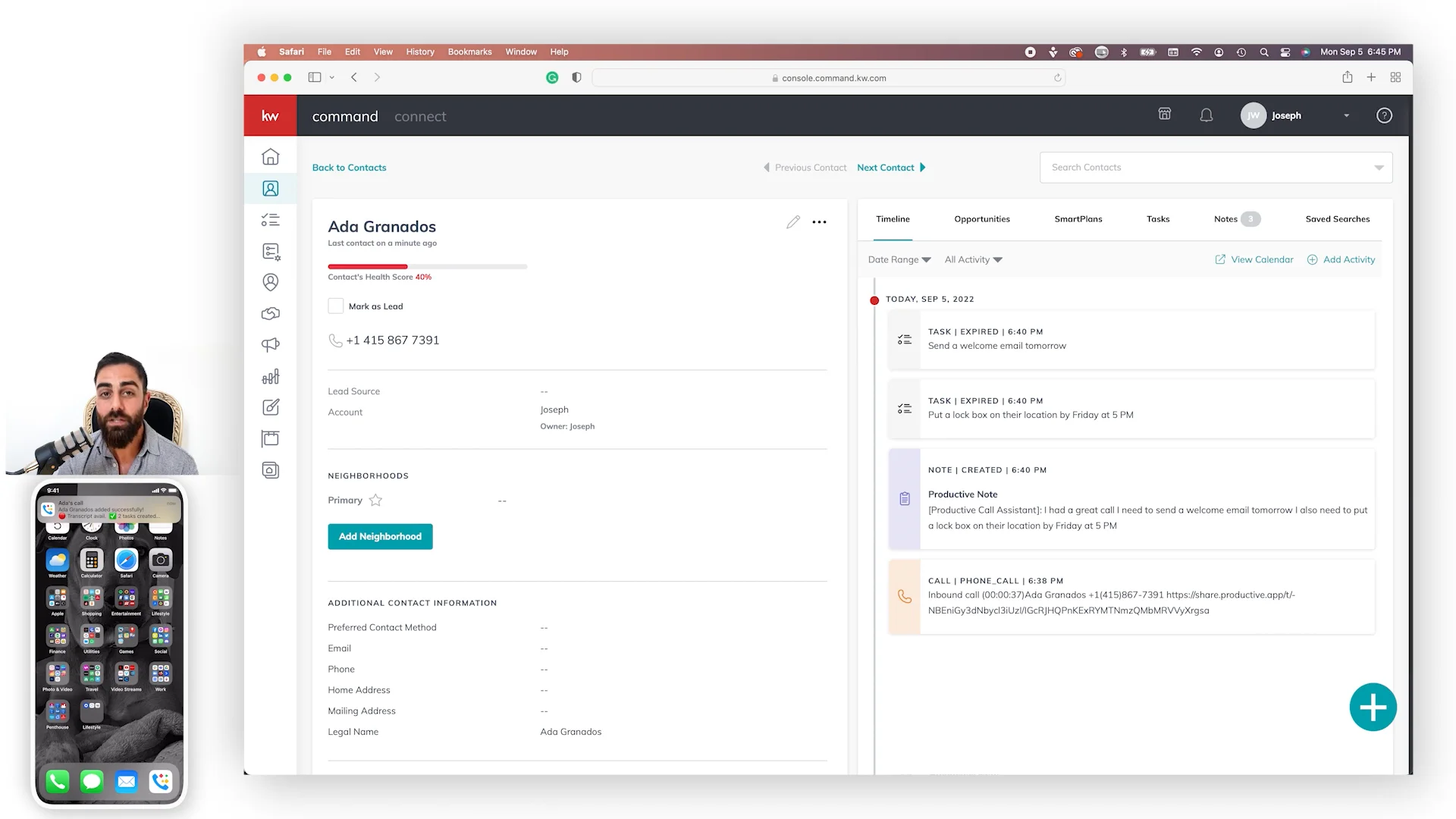This screenshot has height=819, width=1456.
Task: Open the help question mark icon
Action: (1384, 115)
